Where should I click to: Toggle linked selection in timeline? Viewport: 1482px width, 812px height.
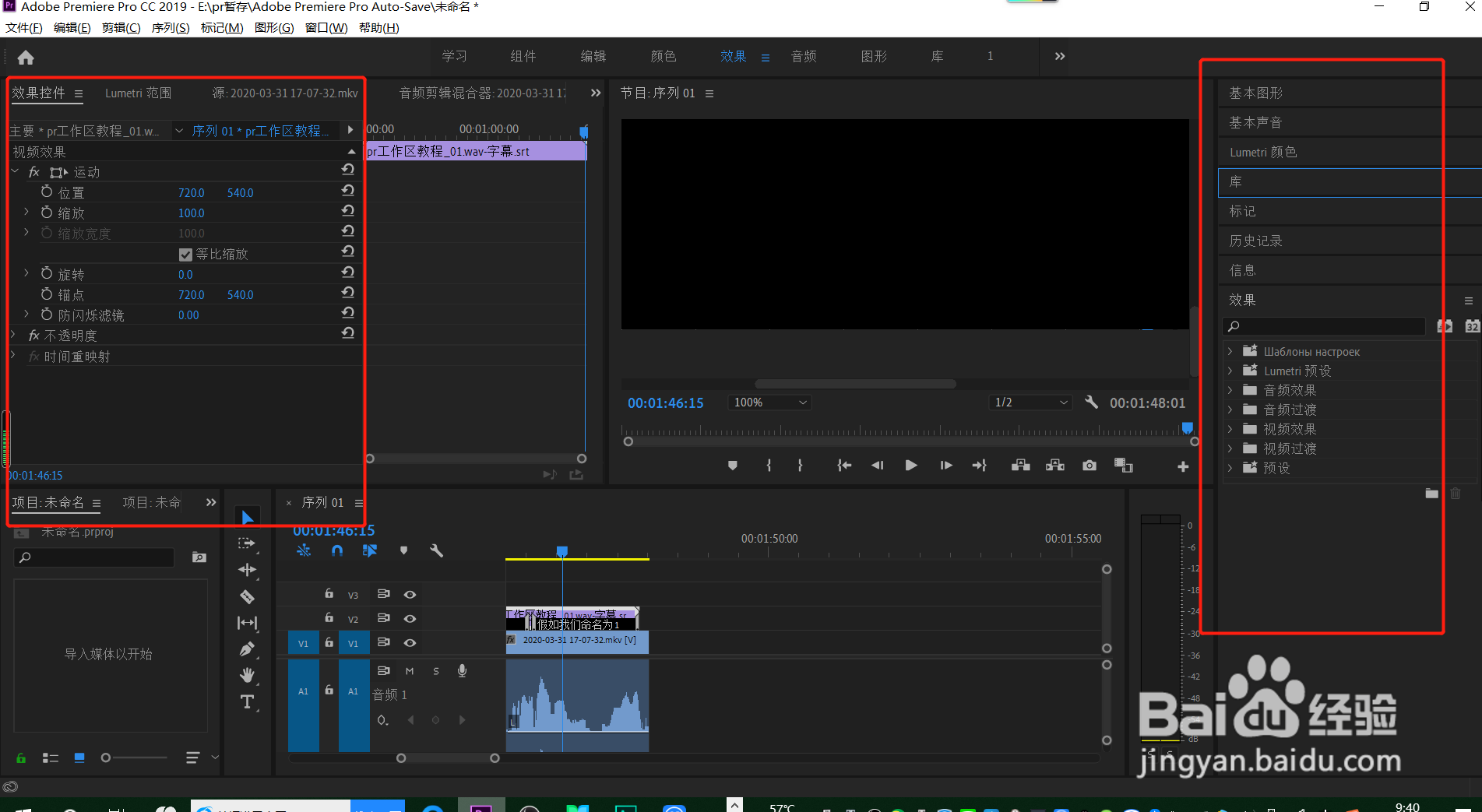point(370,550)
